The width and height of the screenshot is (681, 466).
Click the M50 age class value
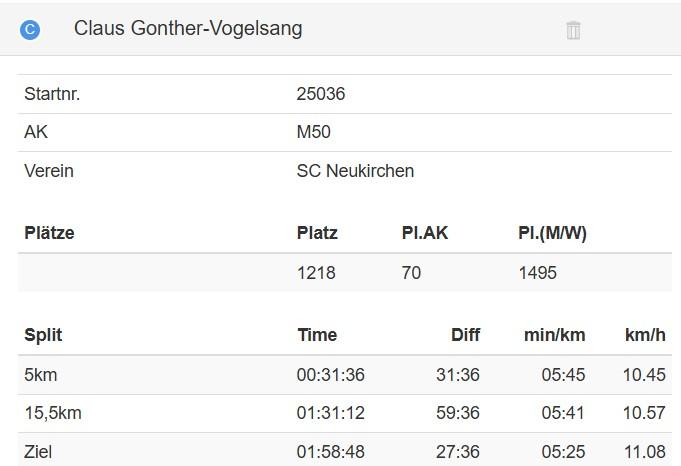click(x=313, y=132)
